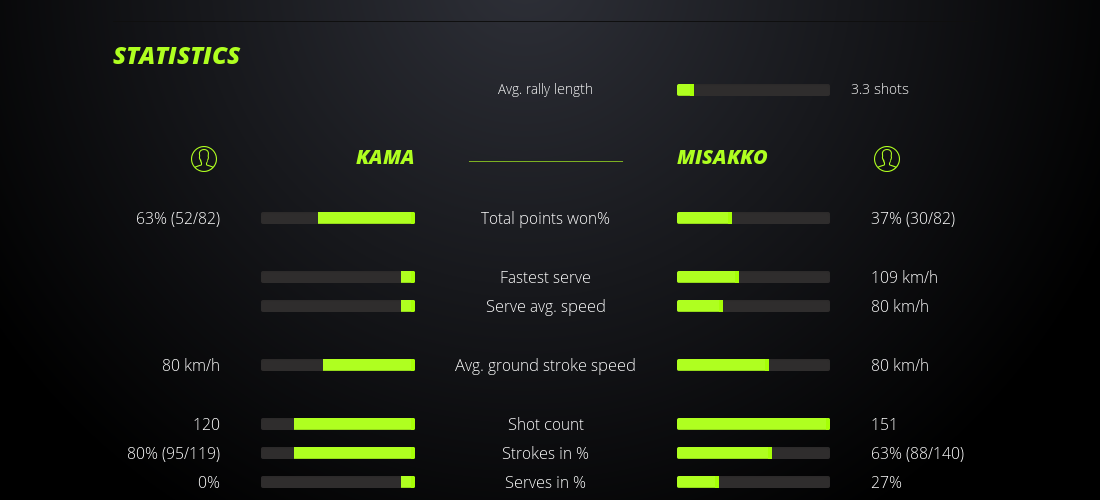Select the MISAKKO player name

(x=722, y=157)
